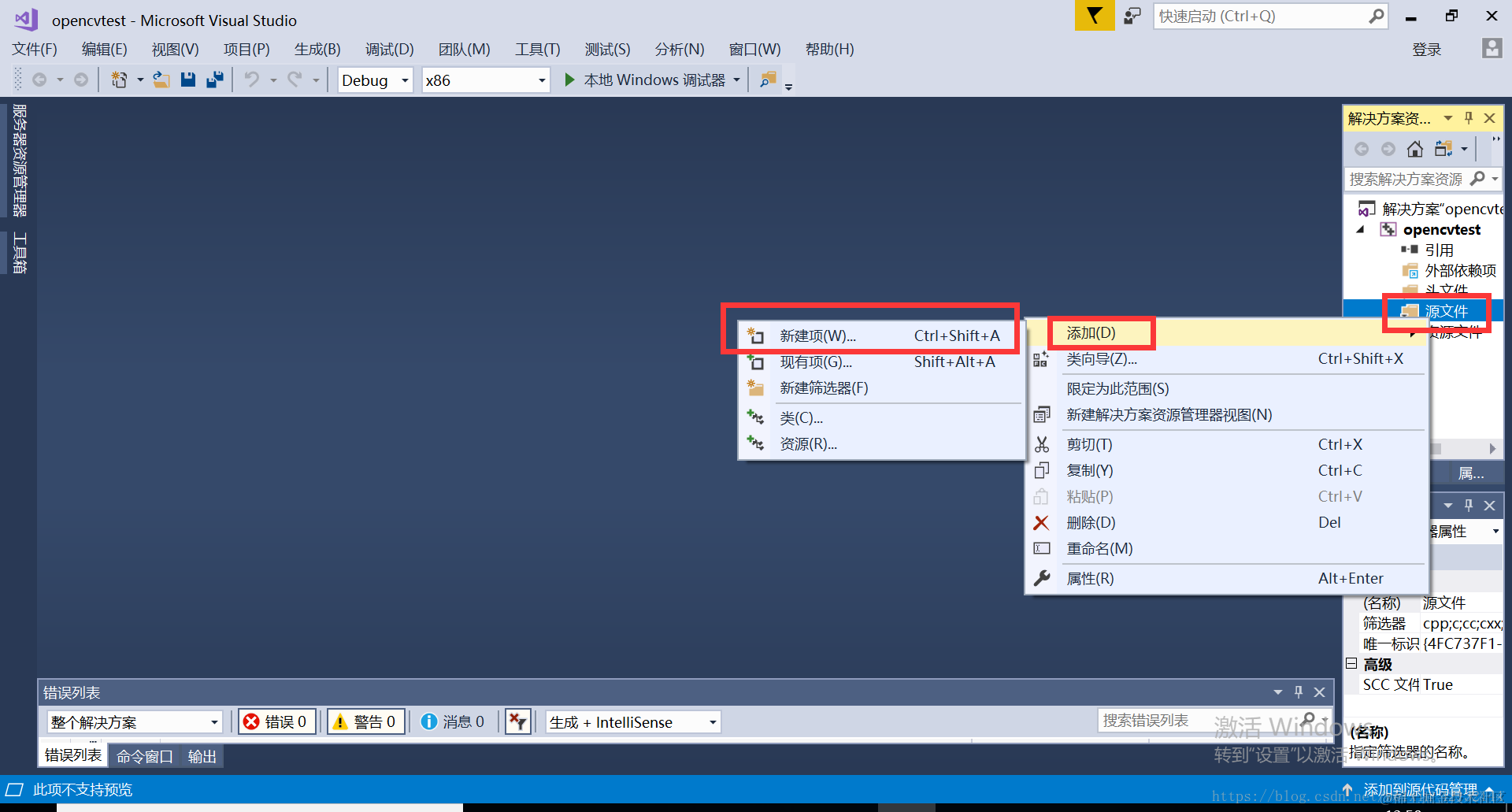Screen dimensions: 1512x812
Task: Select 新建项(W)... in submenu
Action: click(x=882, y=336)
